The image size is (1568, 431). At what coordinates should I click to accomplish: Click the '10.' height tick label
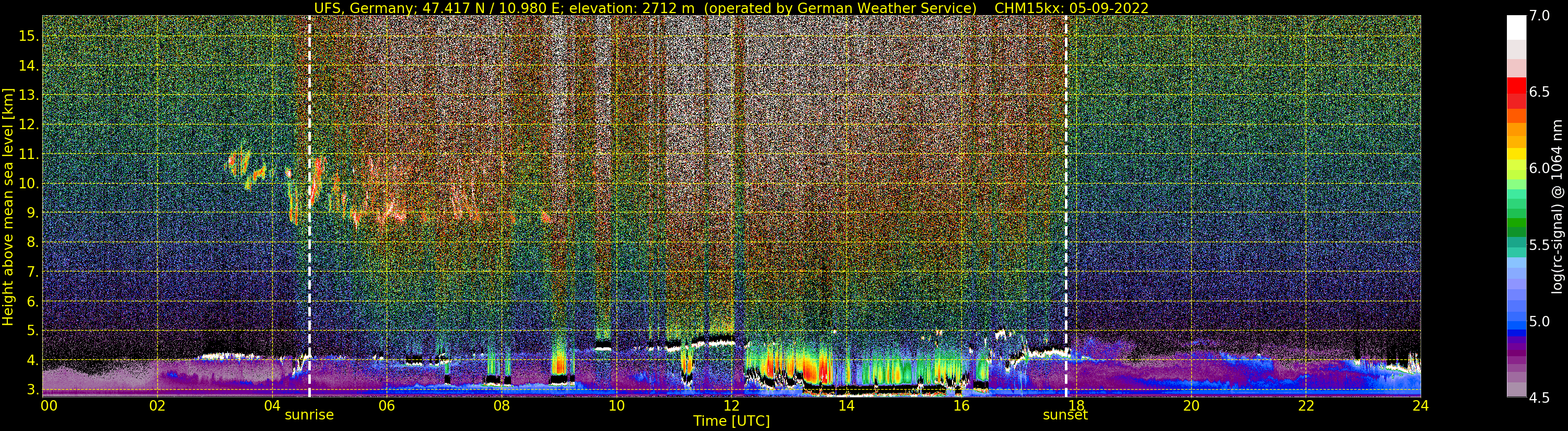29,184
